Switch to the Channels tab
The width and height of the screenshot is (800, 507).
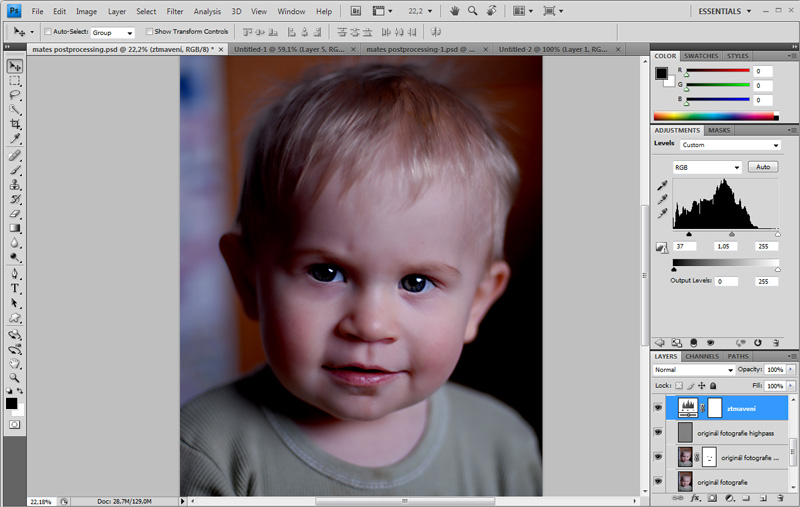[702, 356]
